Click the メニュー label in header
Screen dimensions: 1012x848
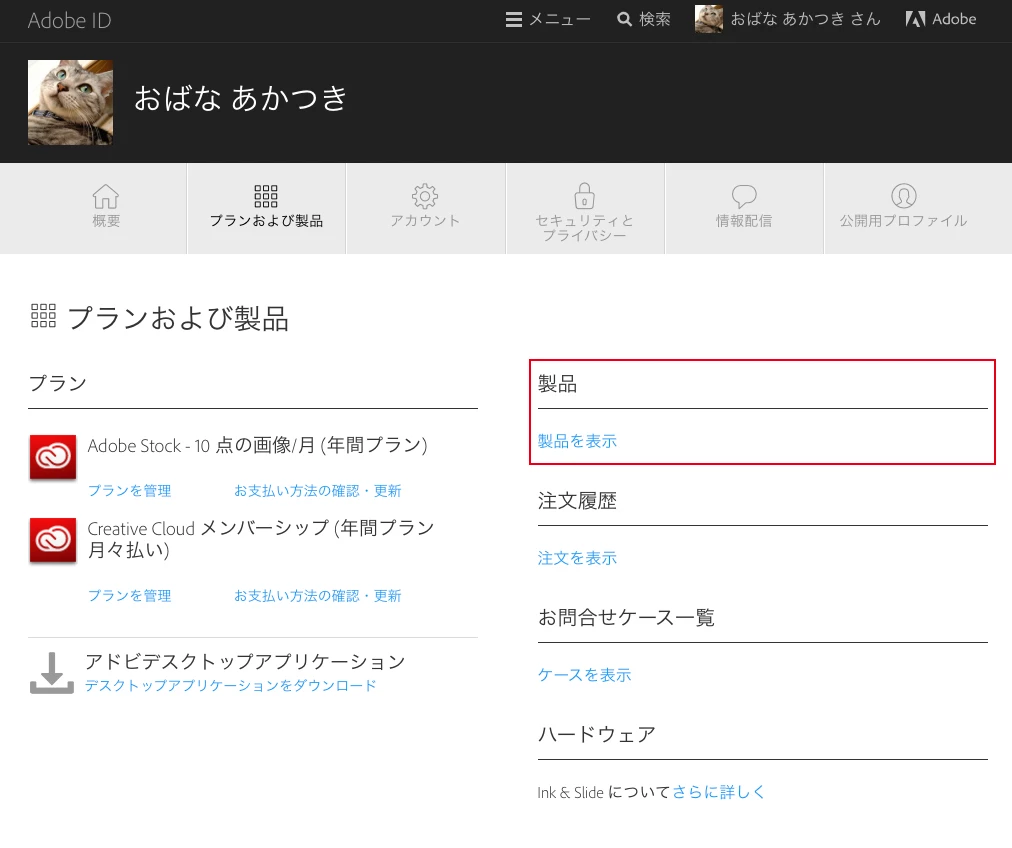[560, 19]
